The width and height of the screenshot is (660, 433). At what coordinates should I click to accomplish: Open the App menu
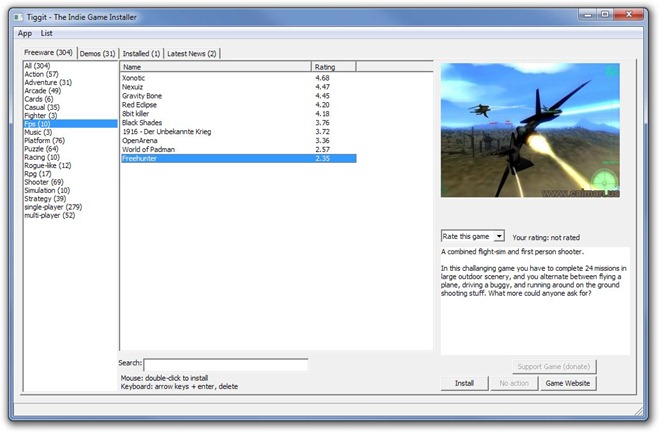point(25,33)
